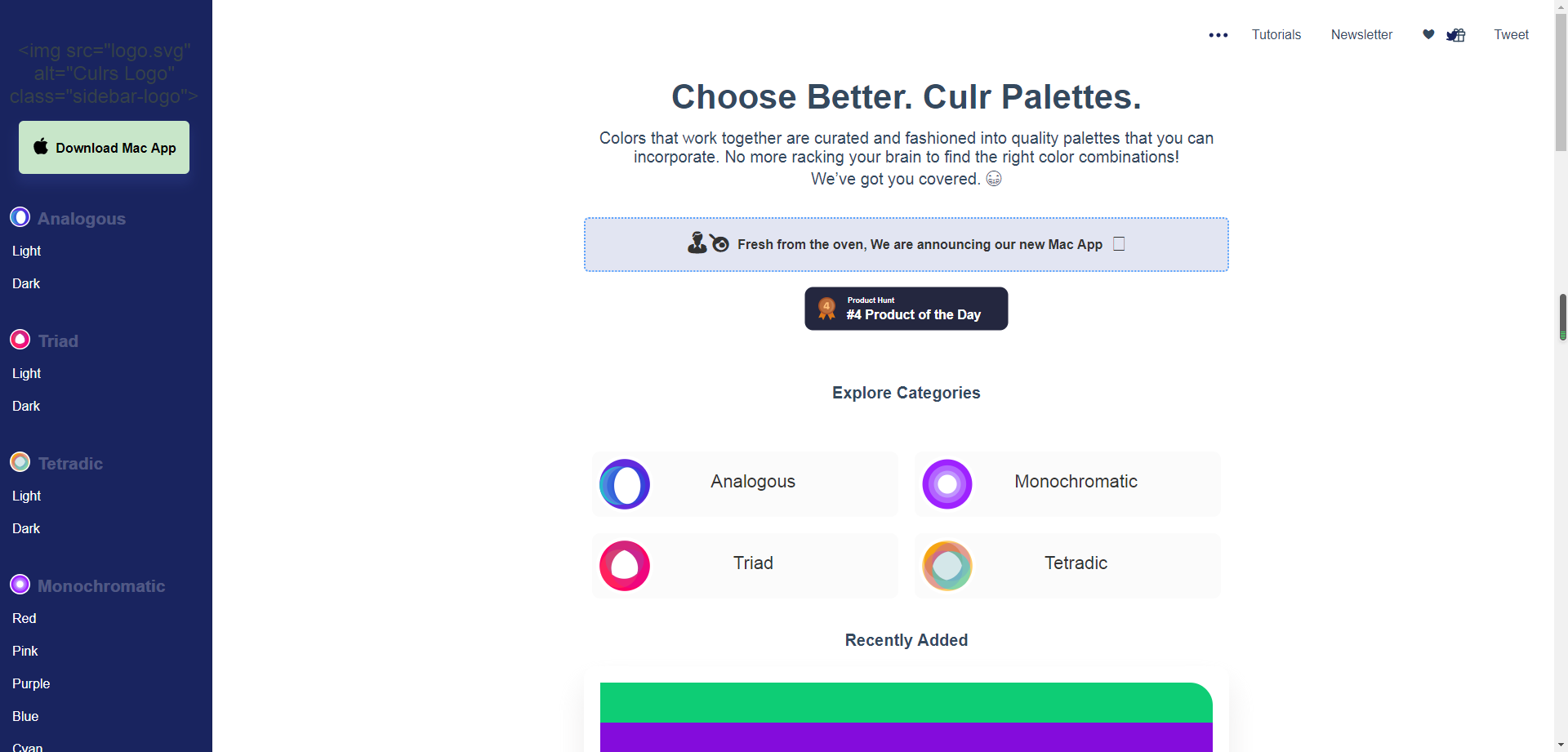Click the Tetradic icon in the sidebar
Screen dimensions: 1568x752
click(x=20, y=462)
